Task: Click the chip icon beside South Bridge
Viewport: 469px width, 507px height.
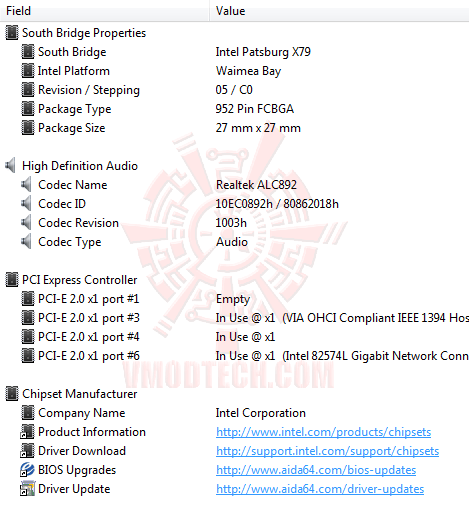Action: pyautogui.click(x=28, y=52)
